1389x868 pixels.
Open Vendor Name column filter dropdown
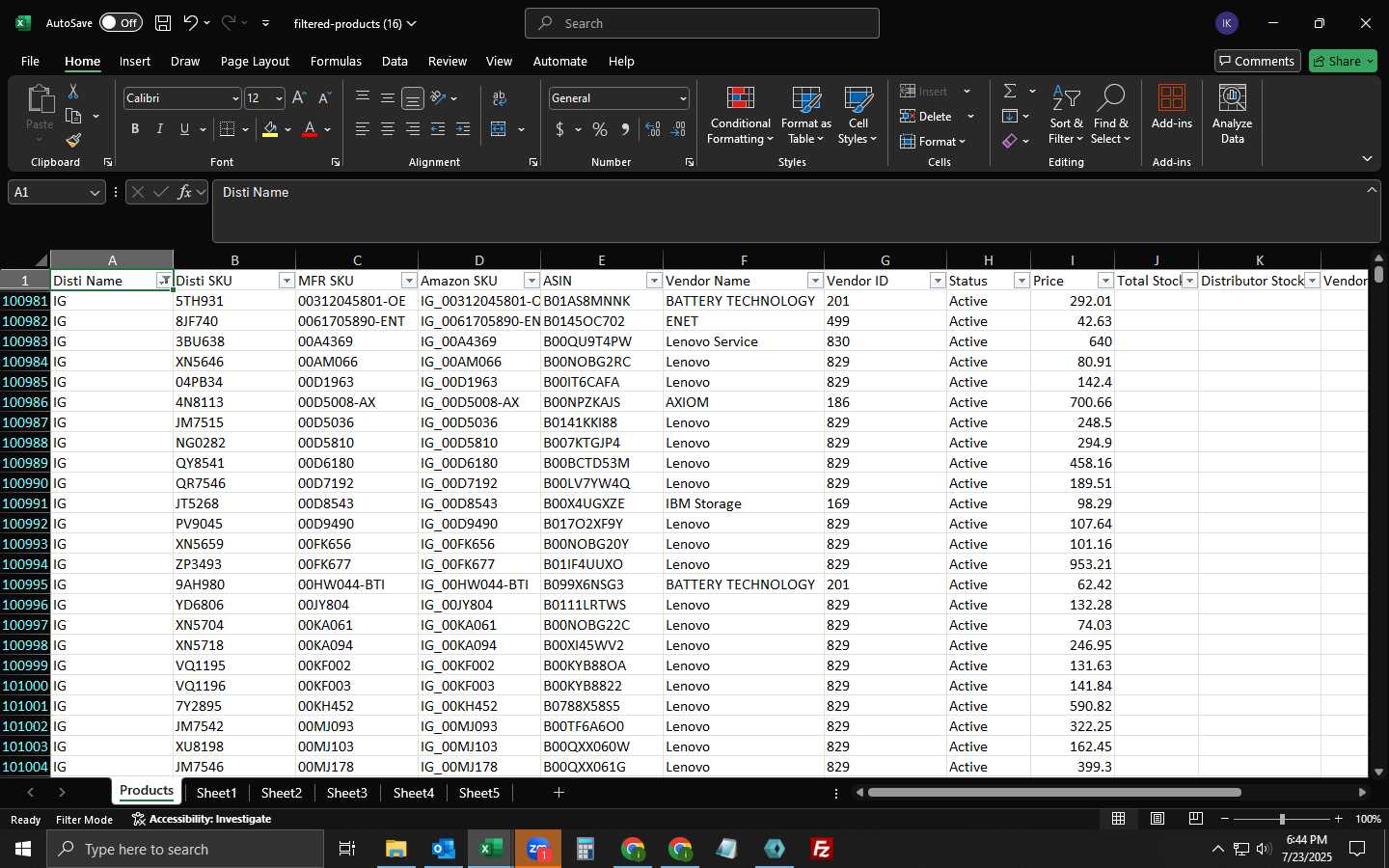(x=815, y=281)
